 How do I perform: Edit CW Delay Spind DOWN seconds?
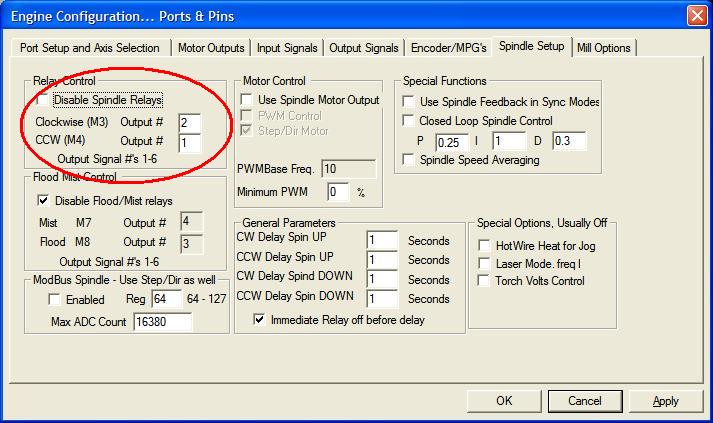coord(382,278)
